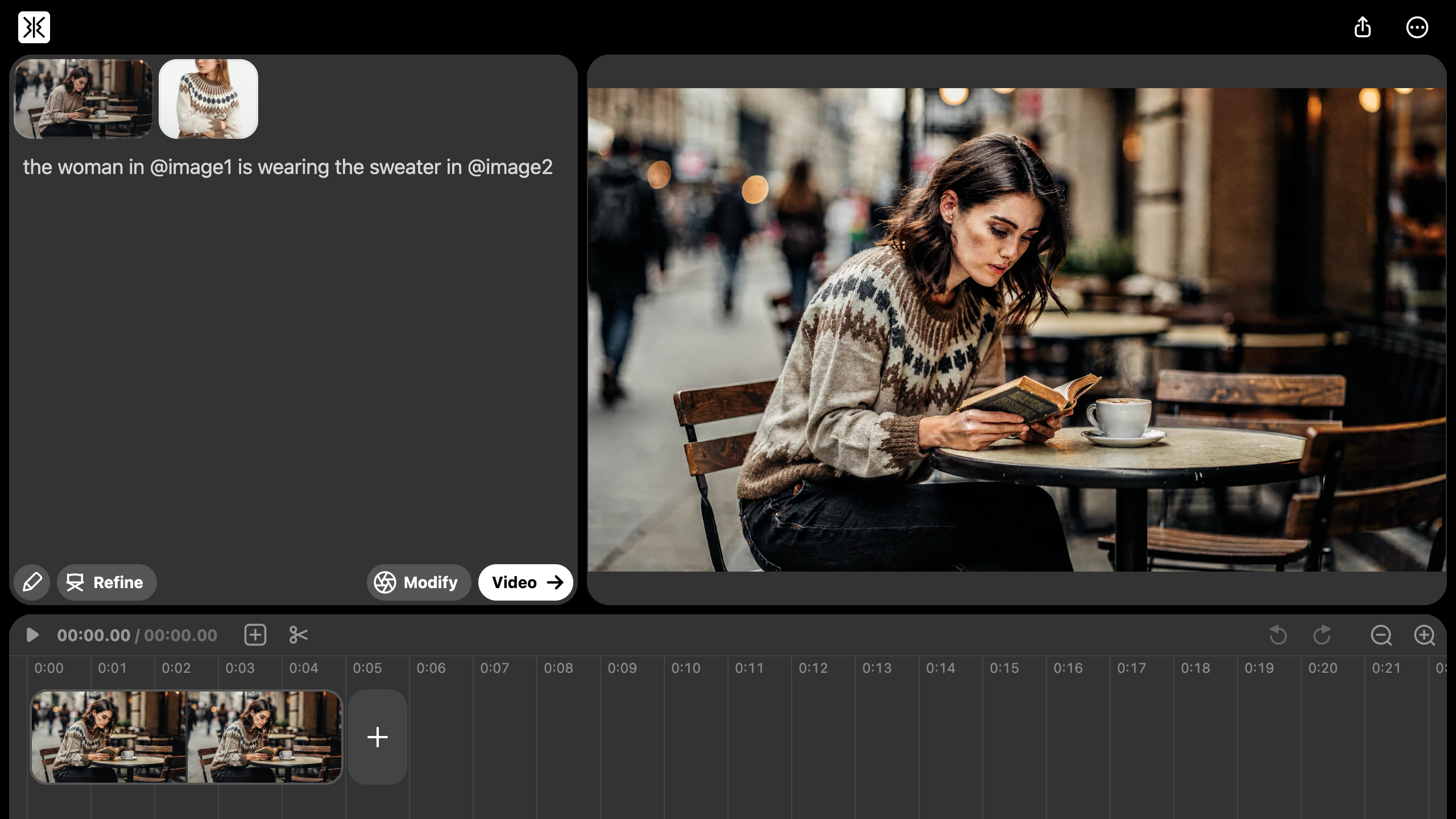Click the pencil edit icon
This screenshot has height=819, width=1456.
(32, 582)
